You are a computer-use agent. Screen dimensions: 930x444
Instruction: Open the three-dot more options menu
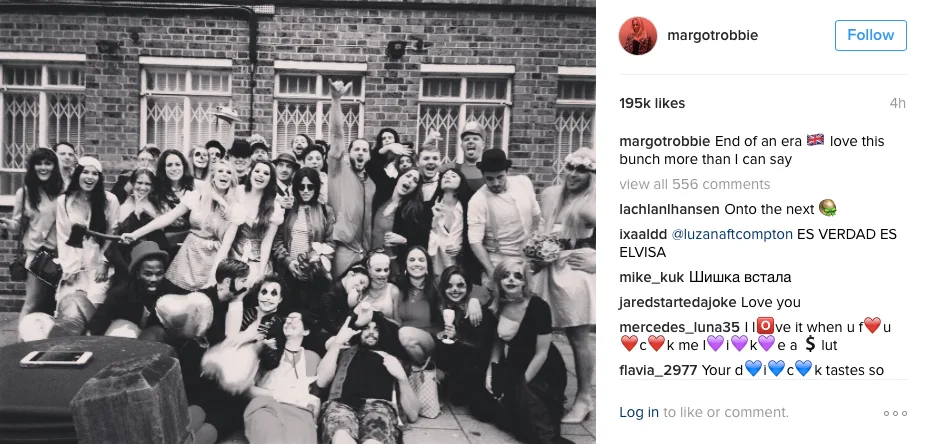(895, 413)
